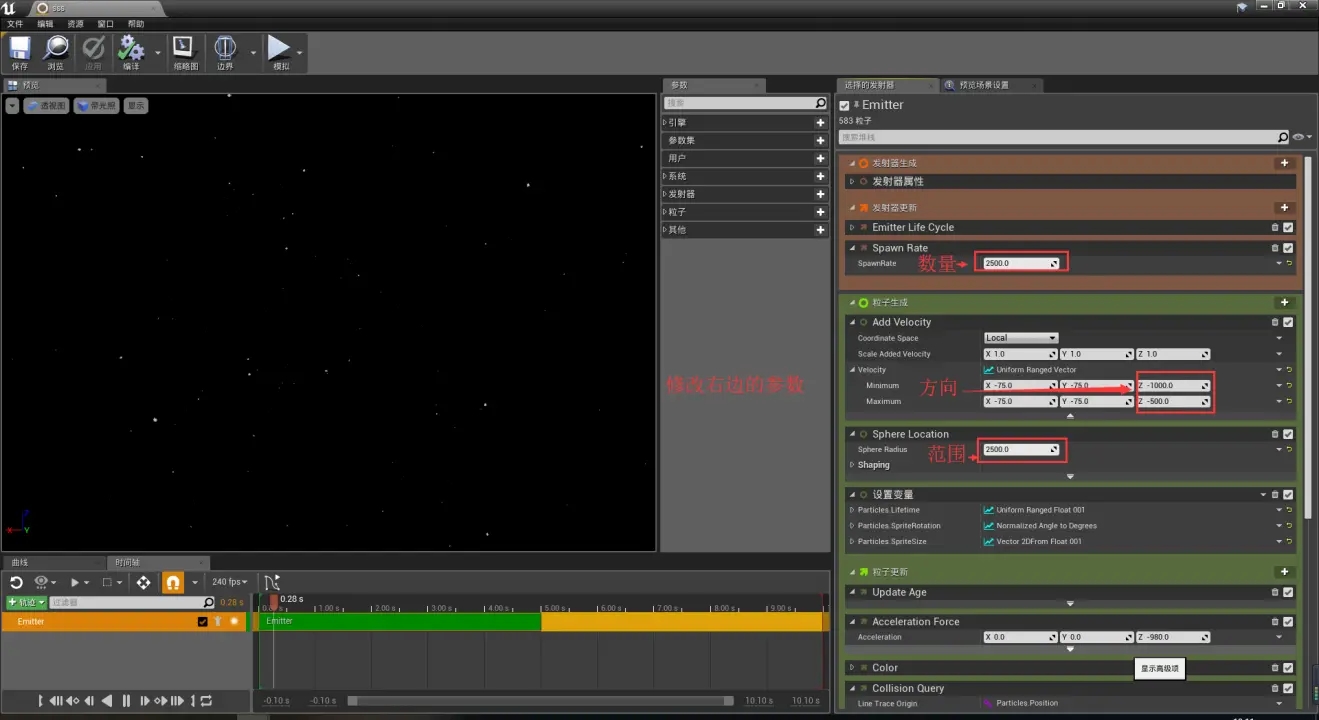Click the Sphere Radius value field
Screen dimensions: 1319x720
1021,449
